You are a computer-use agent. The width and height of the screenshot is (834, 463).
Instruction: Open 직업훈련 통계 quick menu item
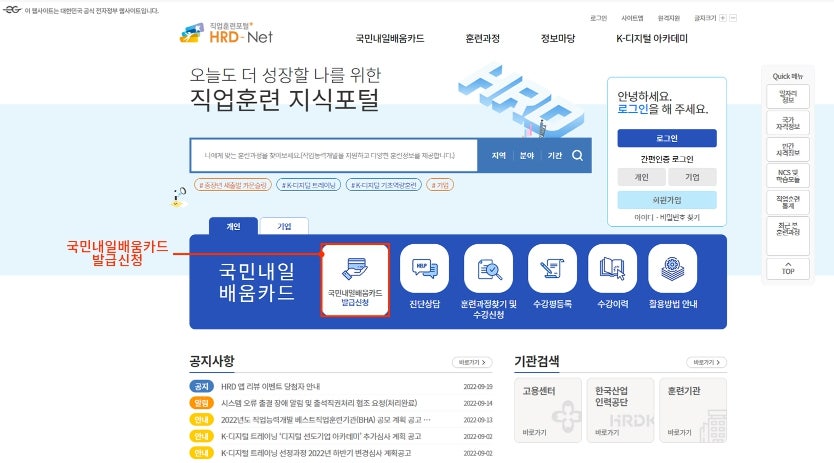point(788,202)
